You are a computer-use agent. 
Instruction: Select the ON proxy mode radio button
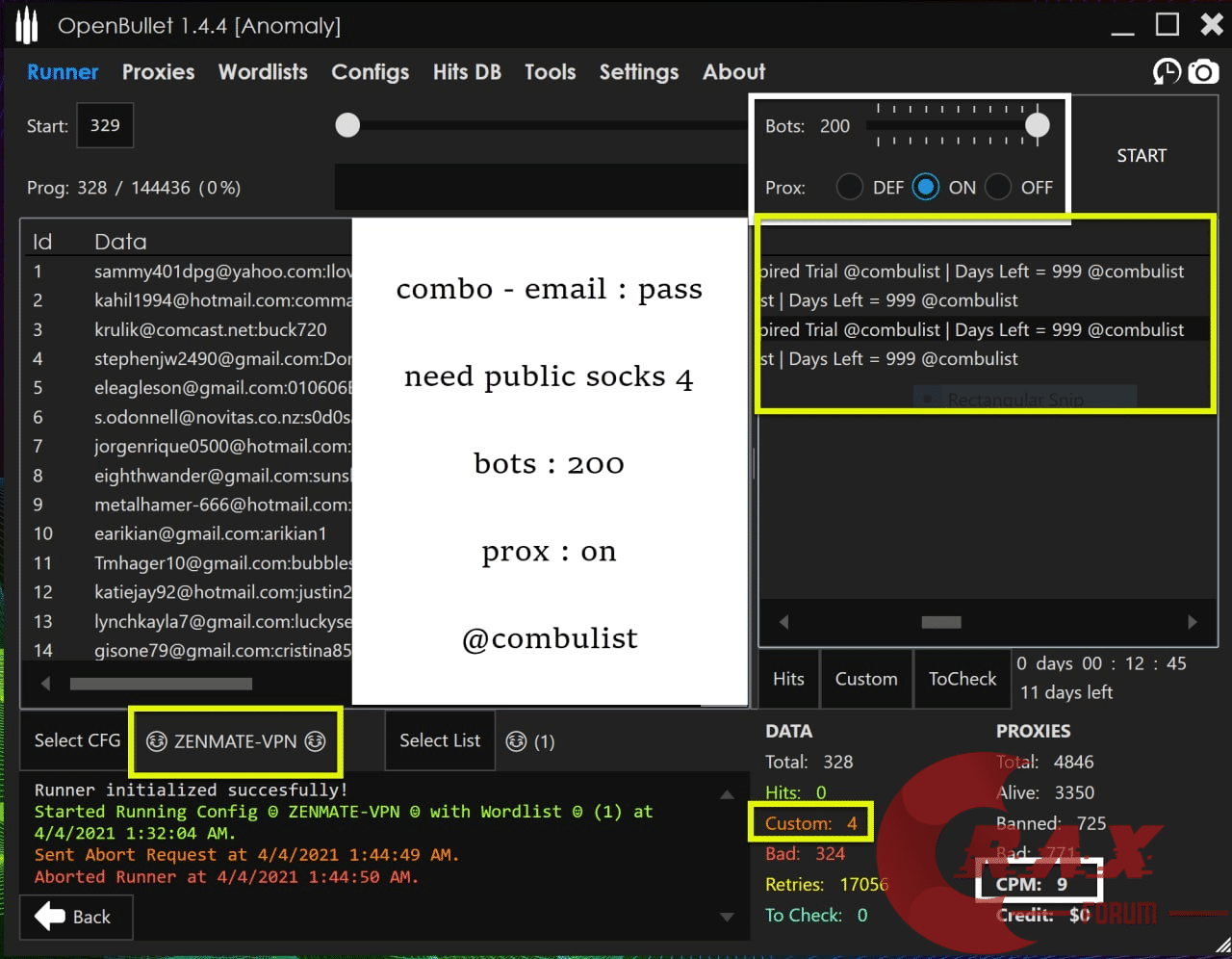pos(926,187)
